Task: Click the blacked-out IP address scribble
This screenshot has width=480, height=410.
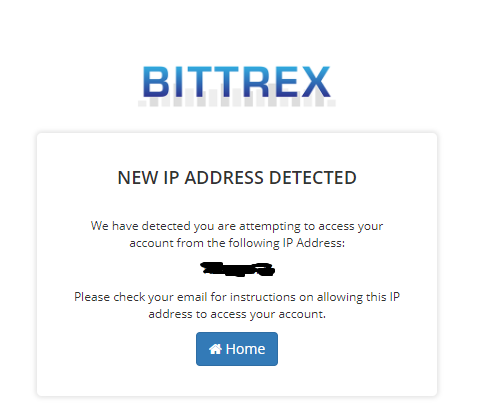Action: pyautogui.click(x=238, y=269)
